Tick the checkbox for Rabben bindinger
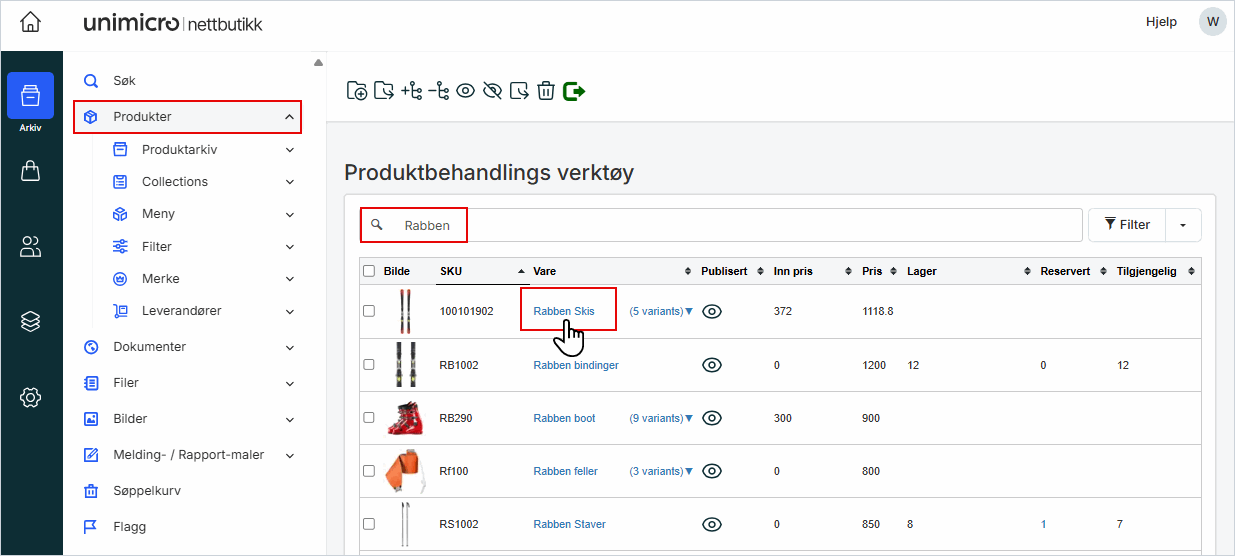1235x556 pixels. click(x=369, y=365)
